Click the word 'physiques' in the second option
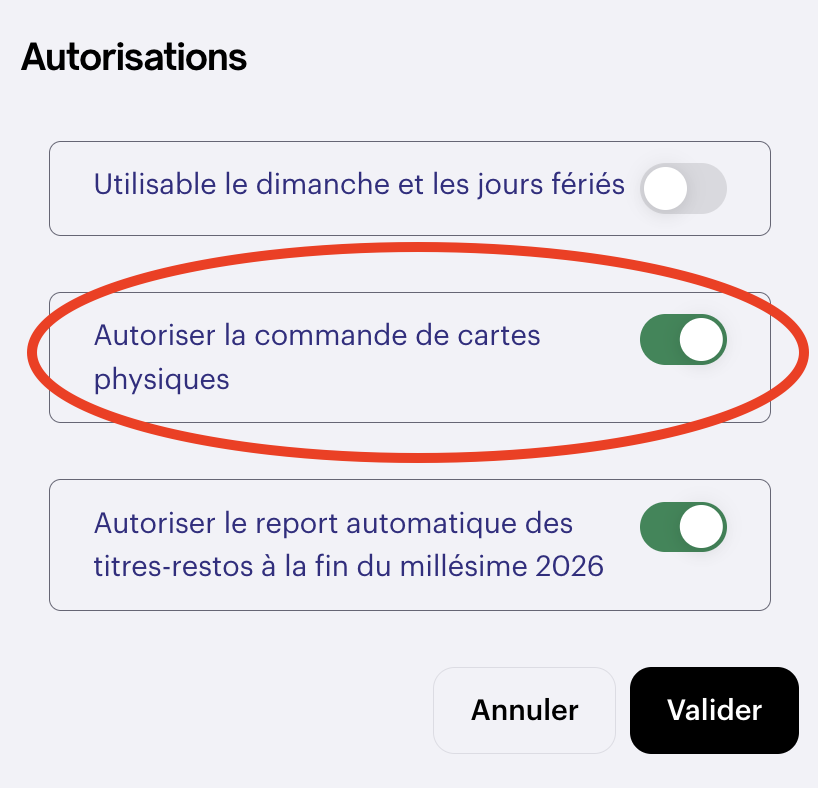Viewport: 818px width, 788px height. [x=161, y=380]
